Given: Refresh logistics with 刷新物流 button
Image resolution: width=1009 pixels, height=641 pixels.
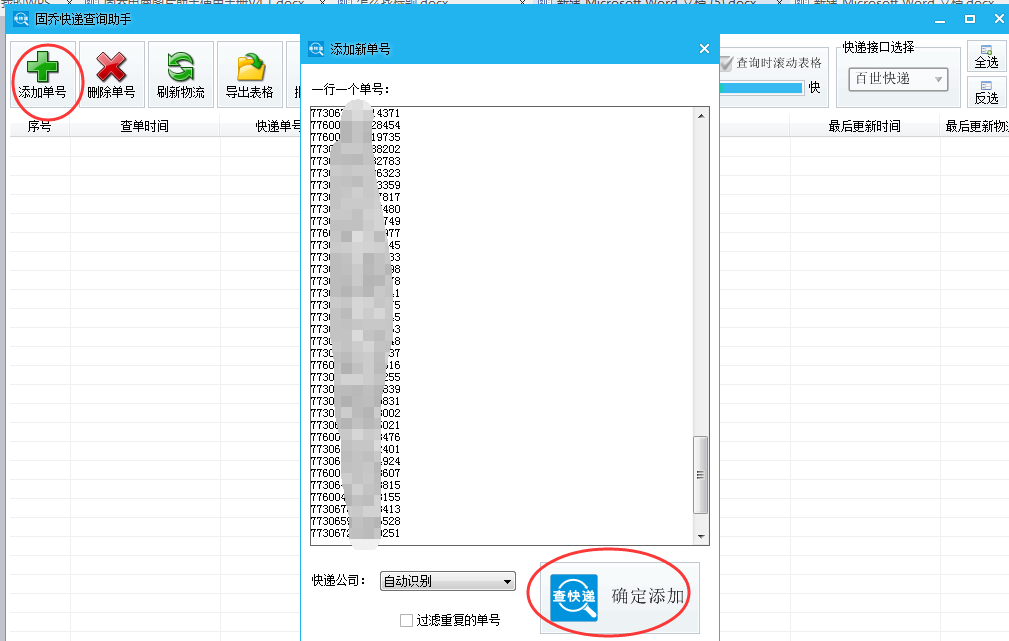Looking at the screenshot, I should click(181, 75).
